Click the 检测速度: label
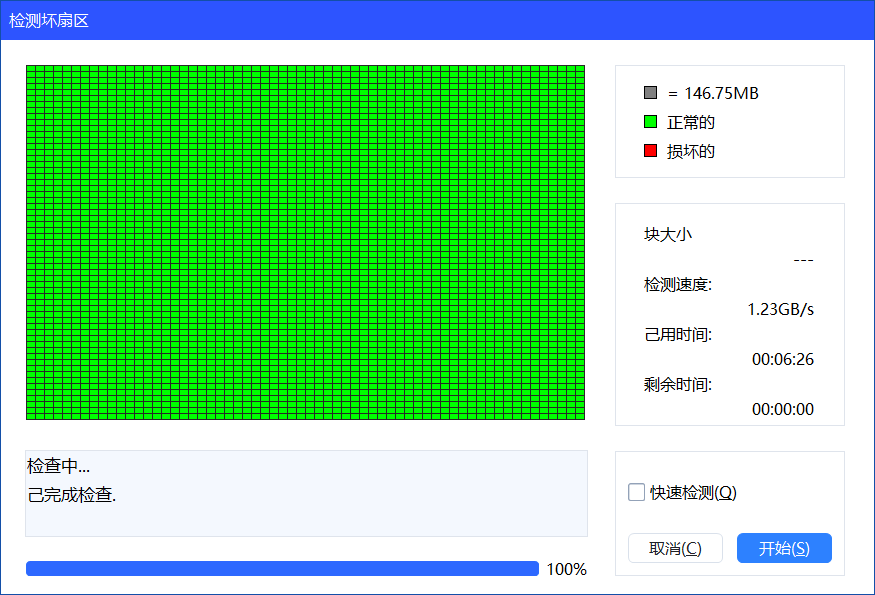This screenshot has width=875, height=595. tap(678, 285)
